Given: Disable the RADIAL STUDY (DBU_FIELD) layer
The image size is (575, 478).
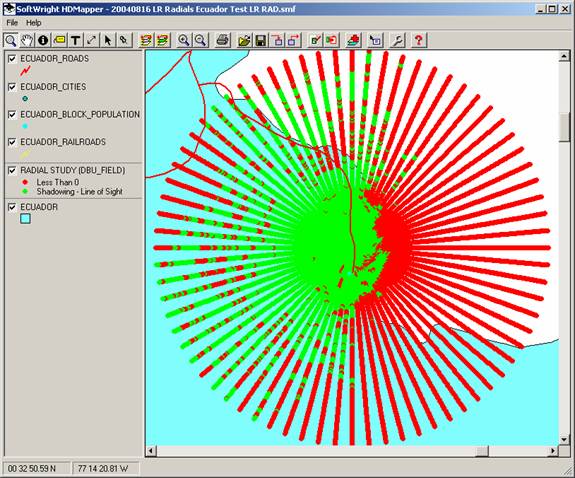Looking at the screenshot, I should [12, 170].
